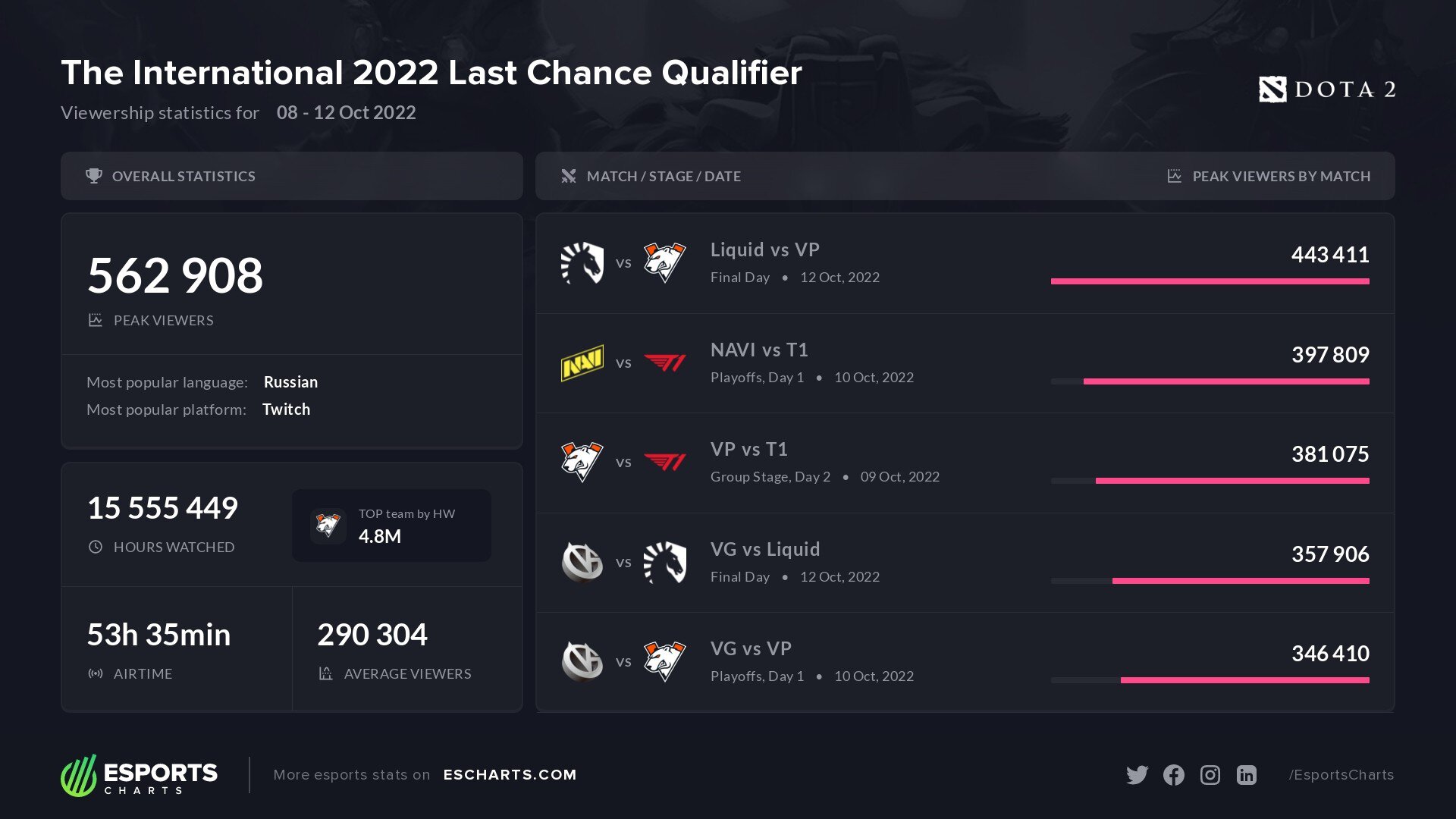Select the Team Liquid logo in first match
This screenshot has height=819, width=1456.
click(x=582, y=263)
